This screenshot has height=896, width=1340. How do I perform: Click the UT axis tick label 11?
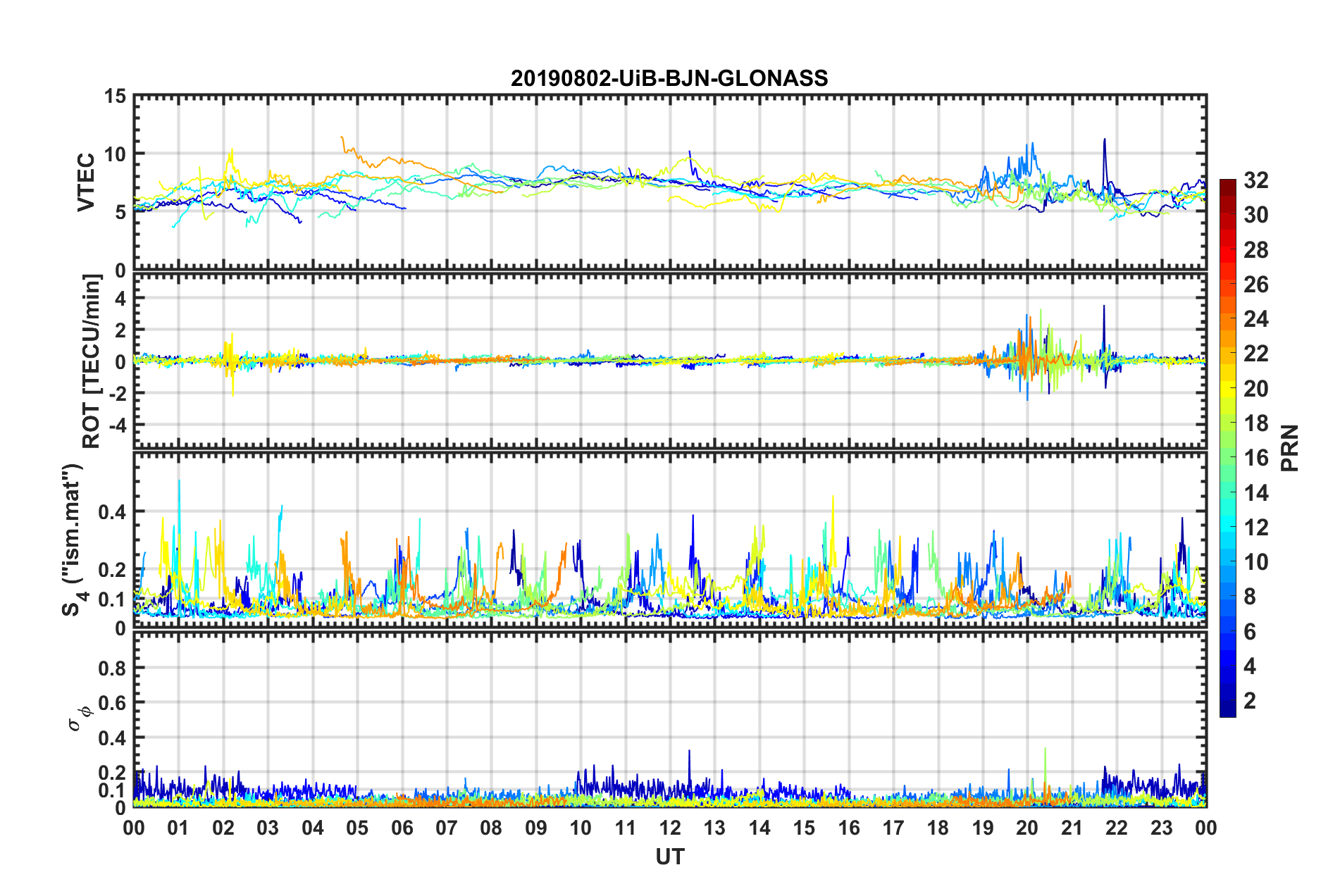coord(626,828)
